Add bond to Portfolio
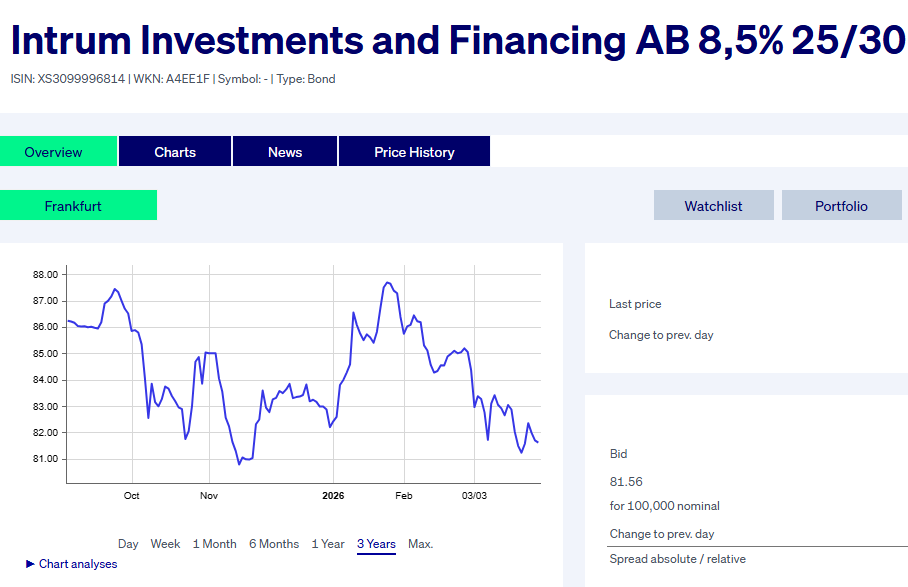908x587 pixels. [x=841, y=206]
